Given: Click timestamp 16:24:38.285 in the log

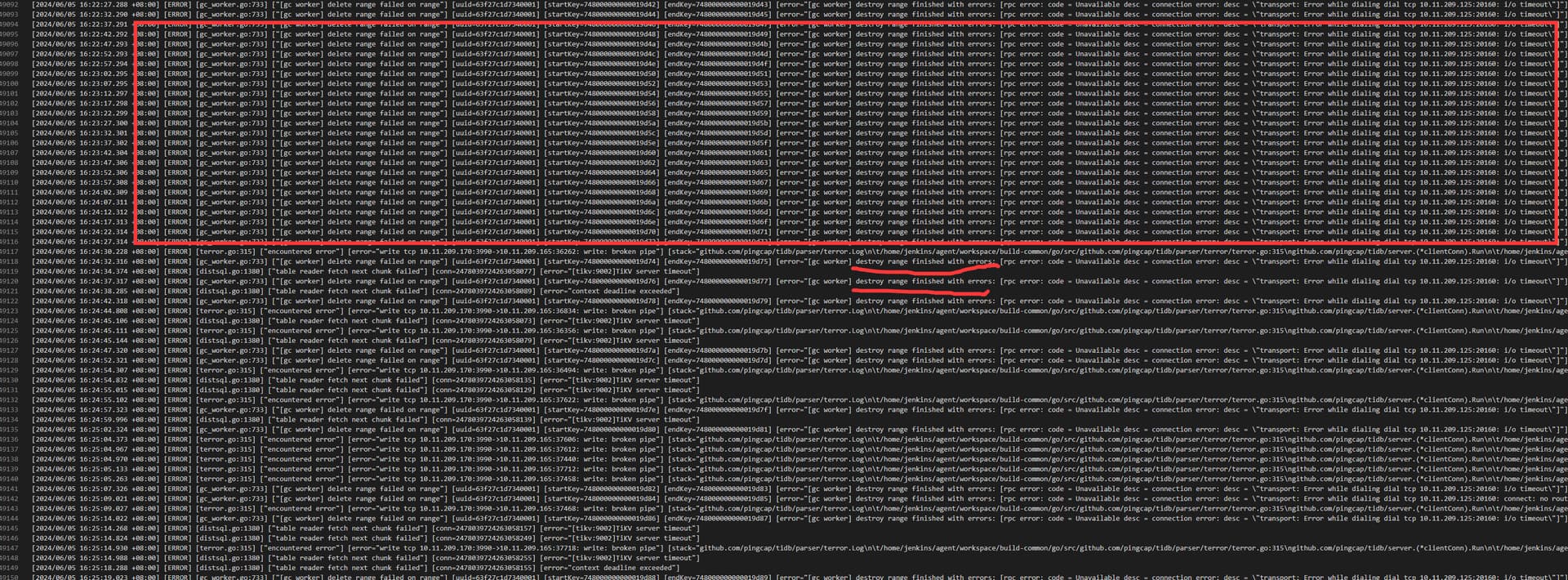Looking at the screenshot, I should click(x=104, y=291).
